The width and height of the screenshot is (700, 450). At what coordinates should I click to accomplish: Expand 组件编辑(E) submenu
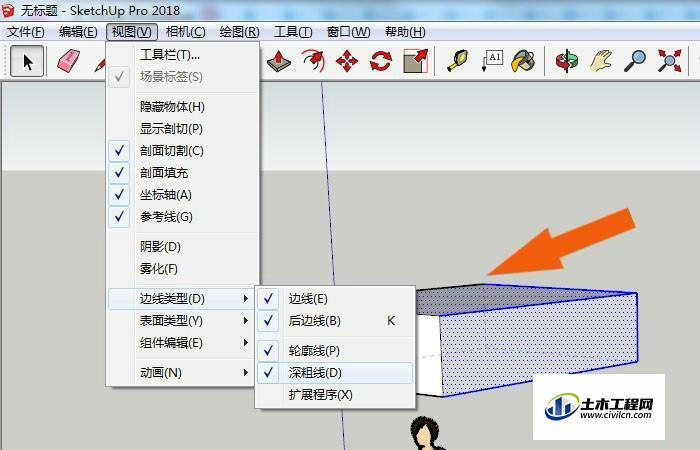[183, 343]
